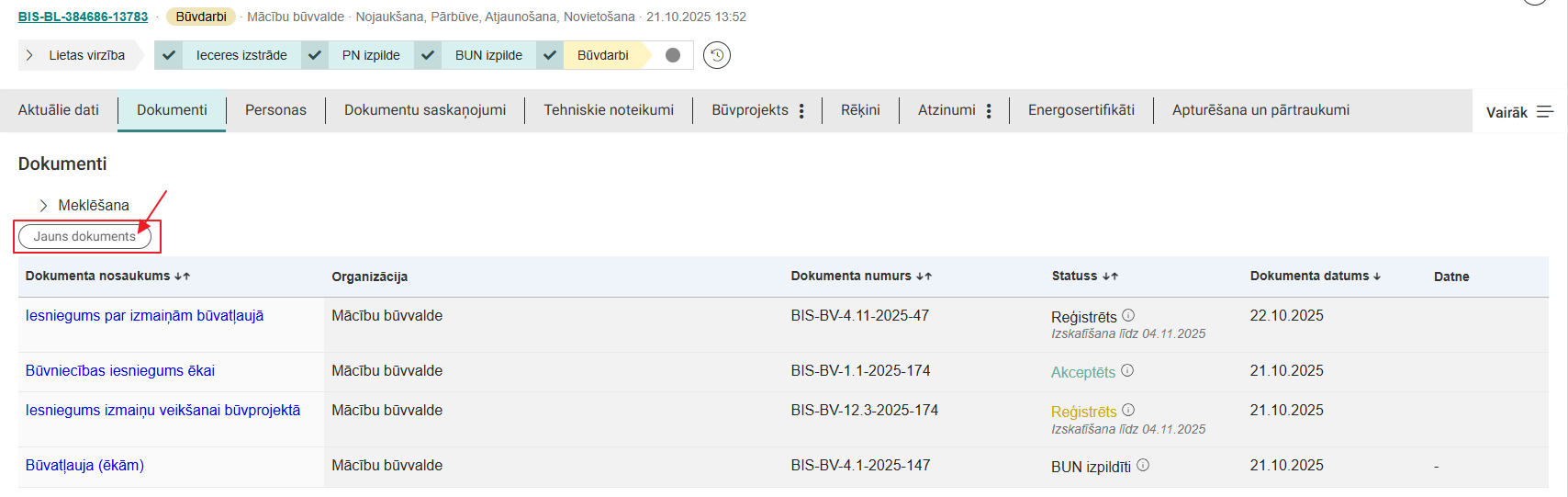Click the Jauns dokuments button

[x=84, y=236]
